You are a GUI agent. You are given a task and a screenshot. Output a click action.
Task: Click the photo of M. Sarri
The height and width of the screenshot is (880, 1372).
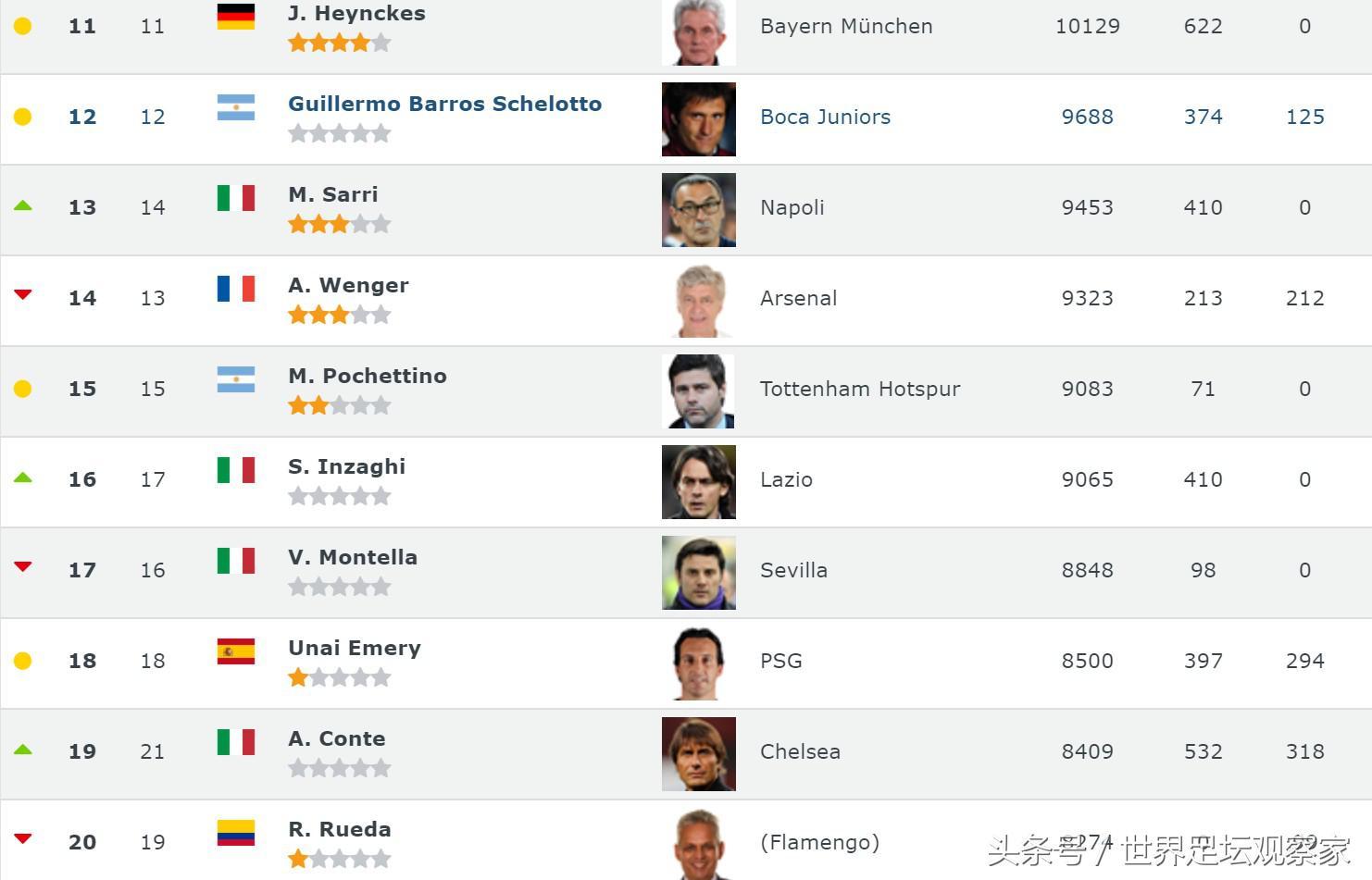tap(699, 210)
